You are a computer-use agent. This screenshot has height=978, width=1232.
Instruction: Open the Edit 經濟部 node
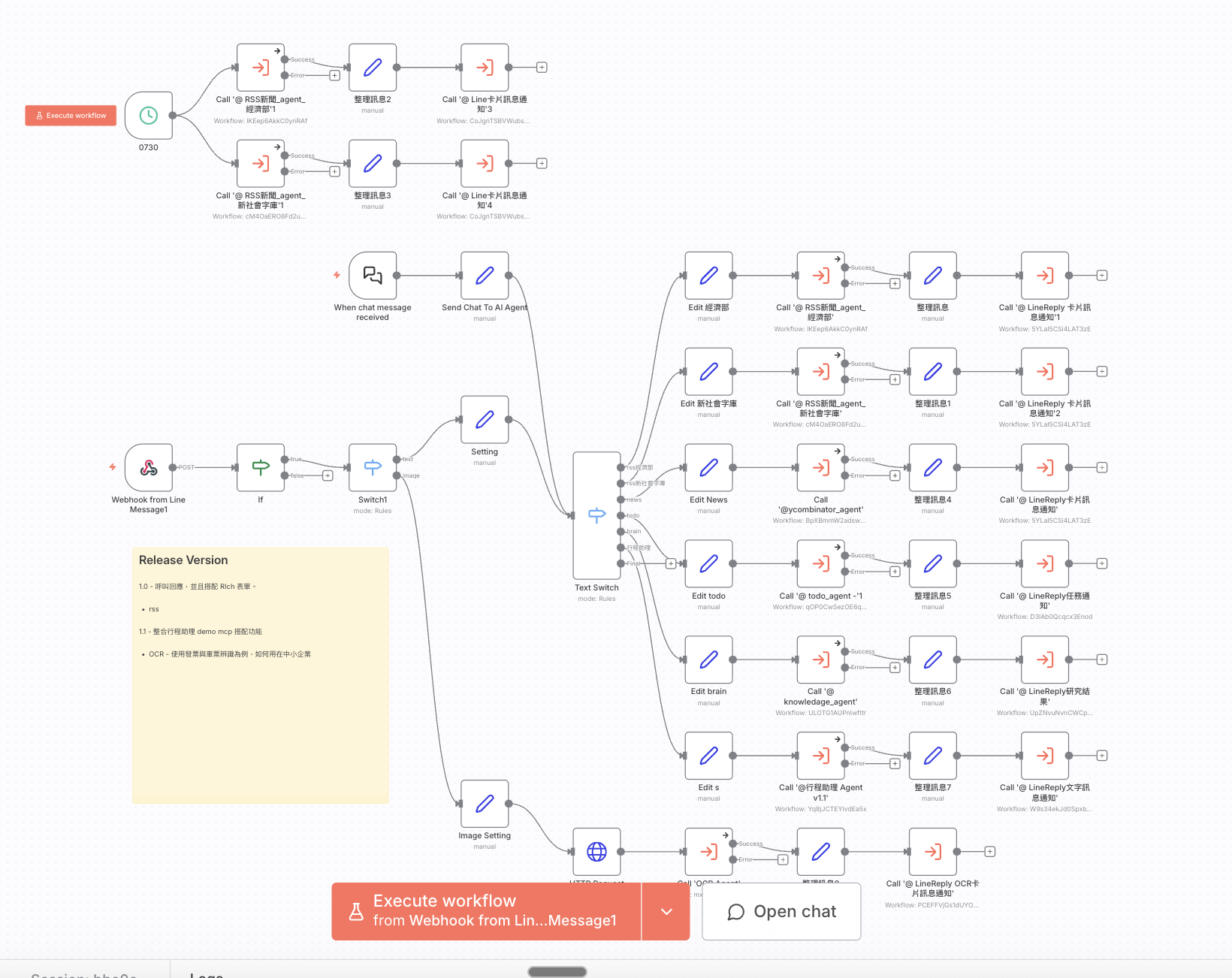point(708,276)
